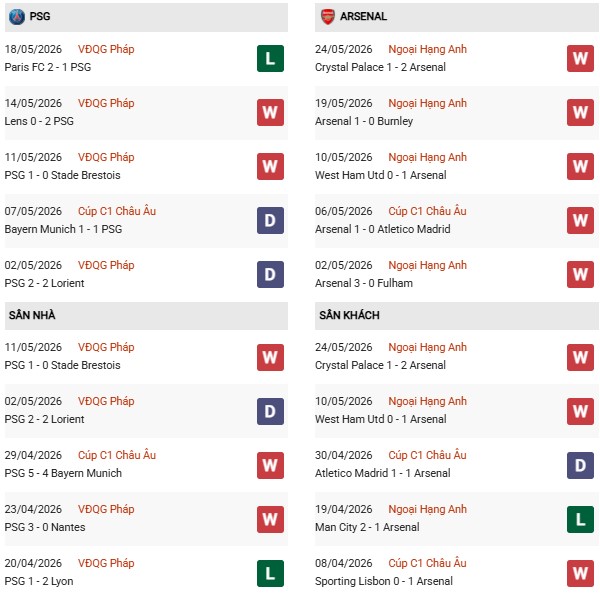Click the L badge for PSG 1-2 Lyon
Viewport: 600px width, 594px height.
click(x=270, y=573)
